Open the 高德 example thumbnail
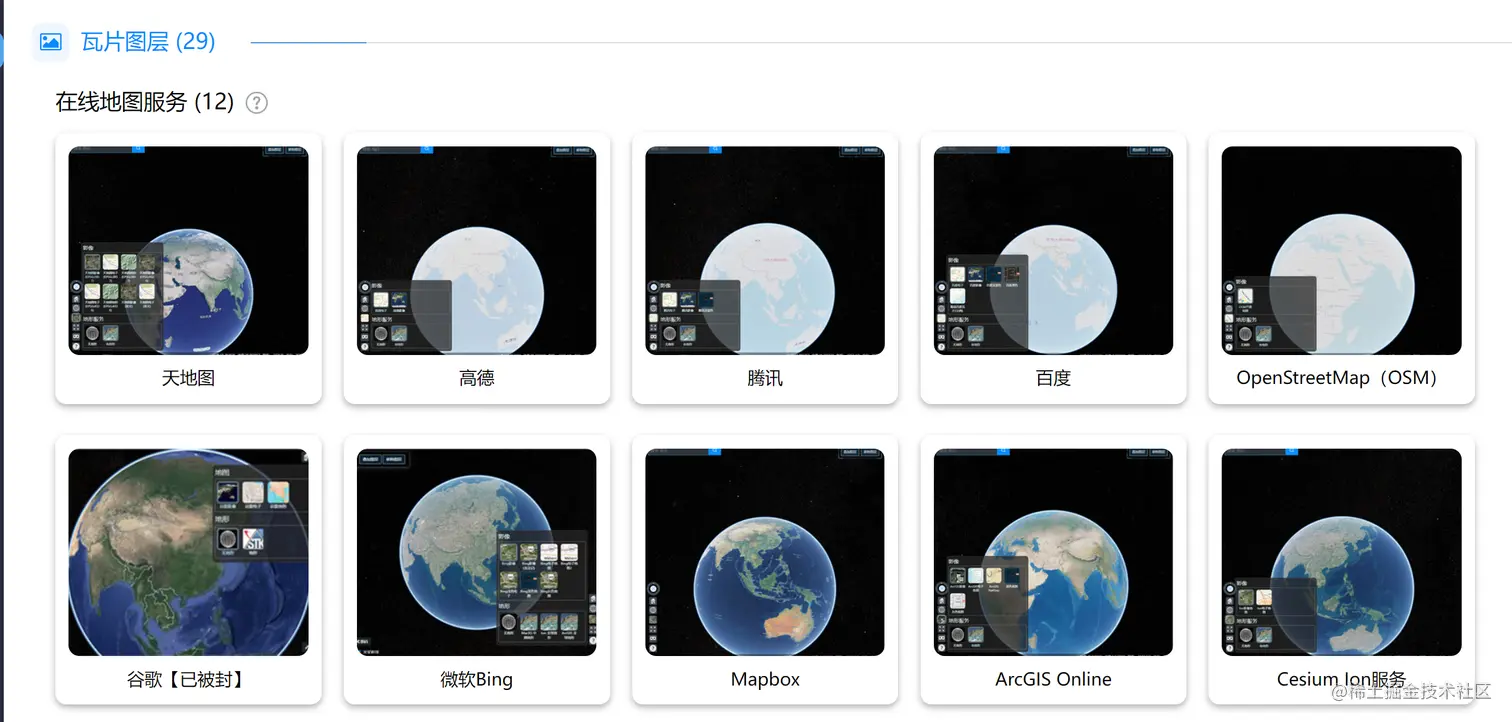Screen dimensions: 1512x722 [x=476, y=250]
